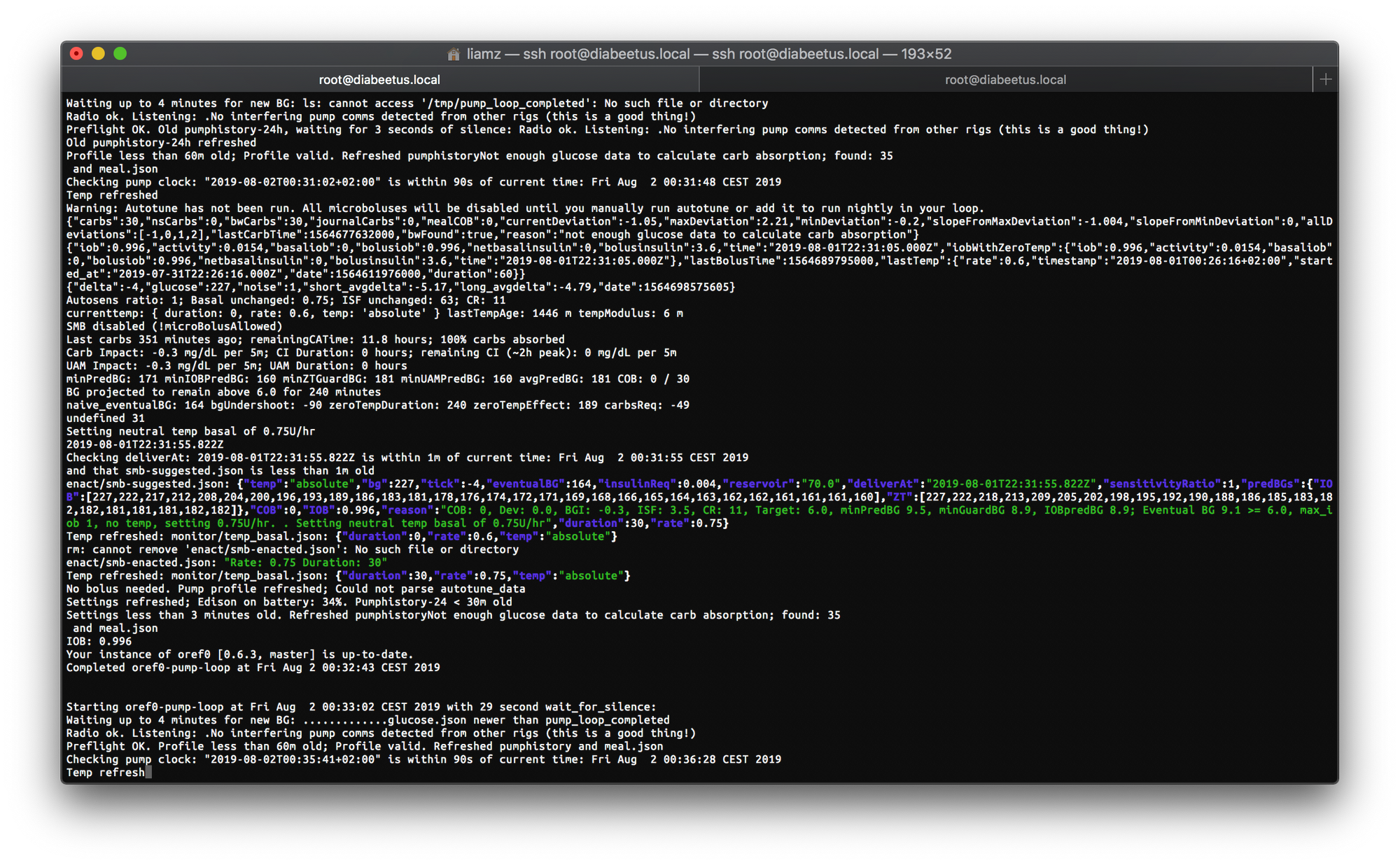Screen dimensions: 1400x865
Task: Click the home folder icon in title bar
Action: (454, 54)
